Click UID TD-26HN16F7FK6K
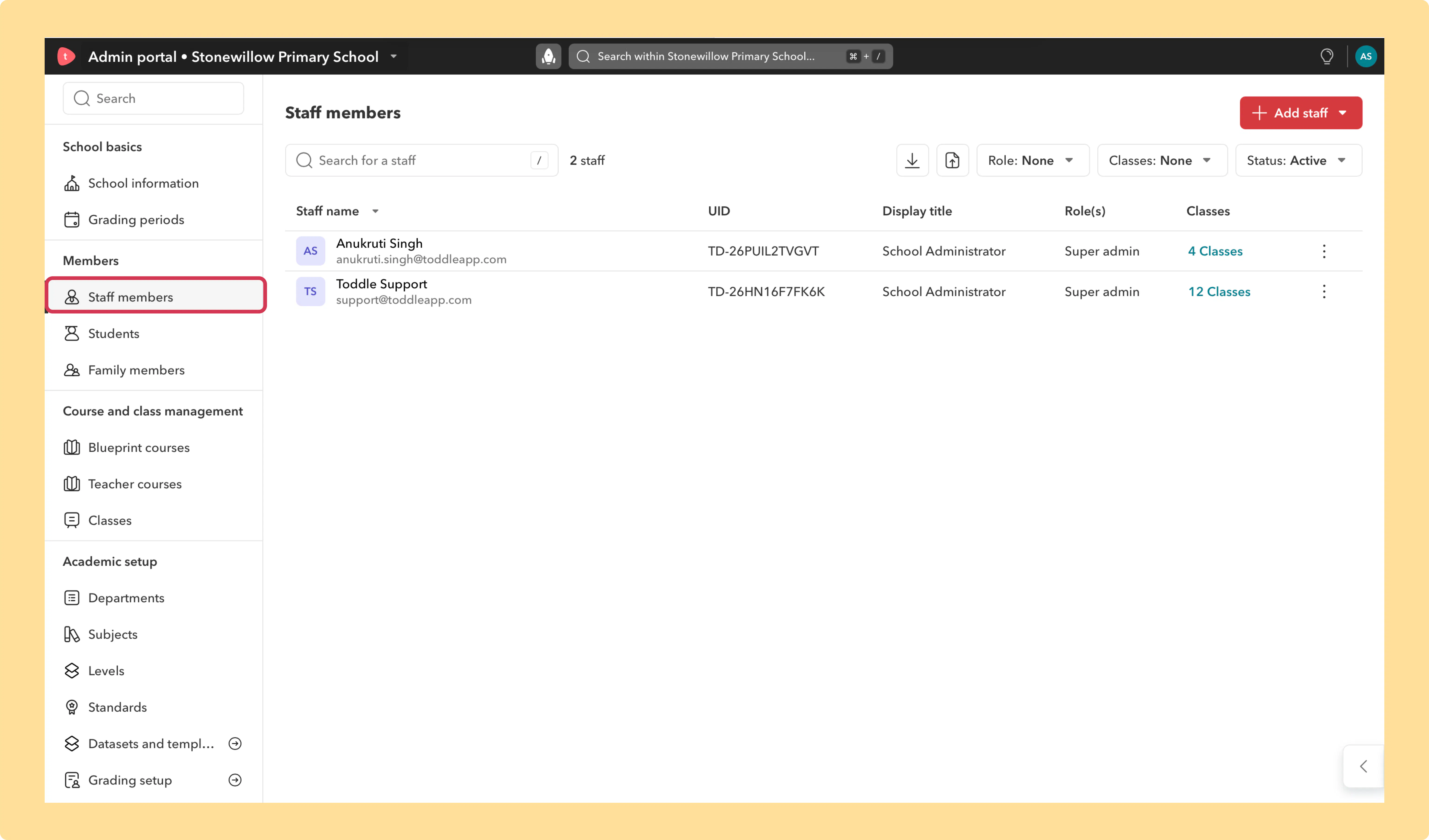This screenshot has height=840, width=1429. click(766, 292)
